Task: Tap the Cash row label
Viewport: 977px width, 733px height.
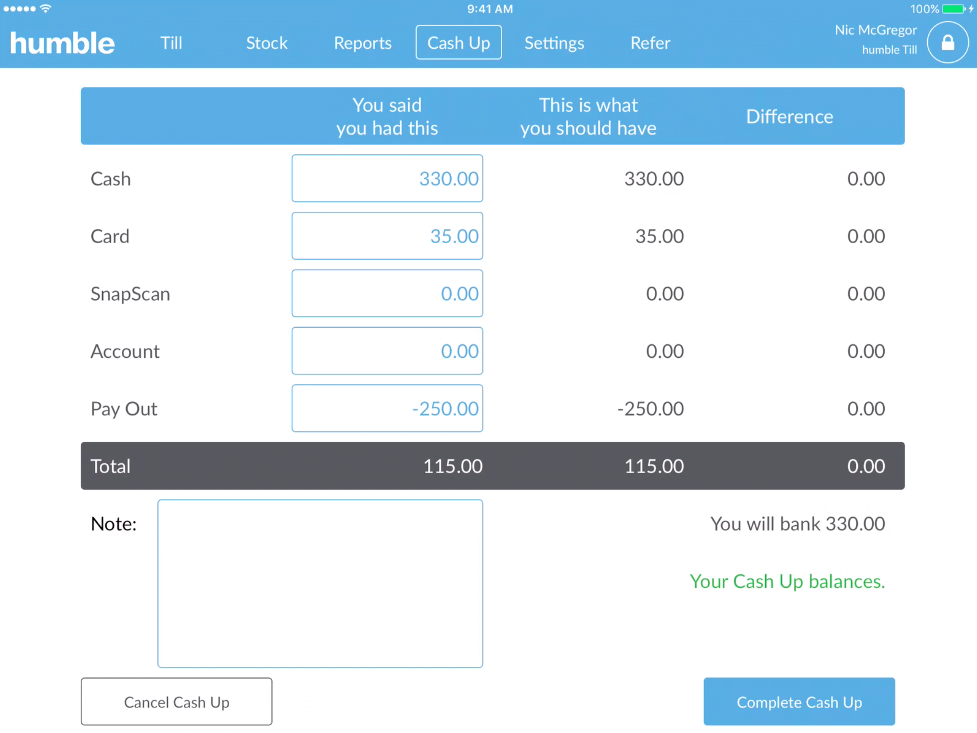Action: pyautogui.click(x=110, y=179)
